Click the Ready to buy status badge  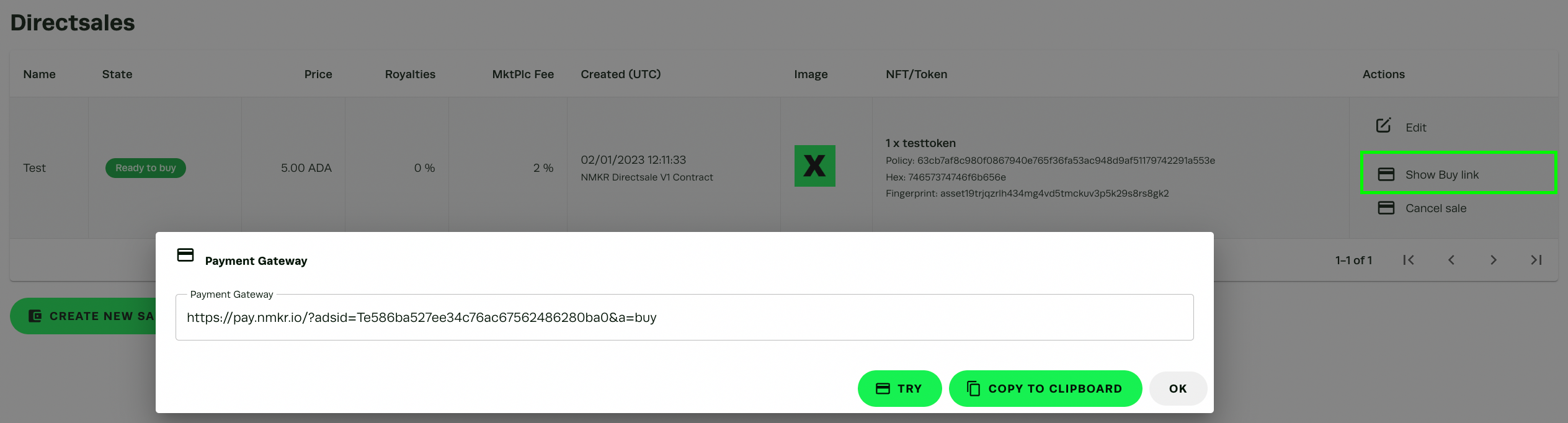145,168
